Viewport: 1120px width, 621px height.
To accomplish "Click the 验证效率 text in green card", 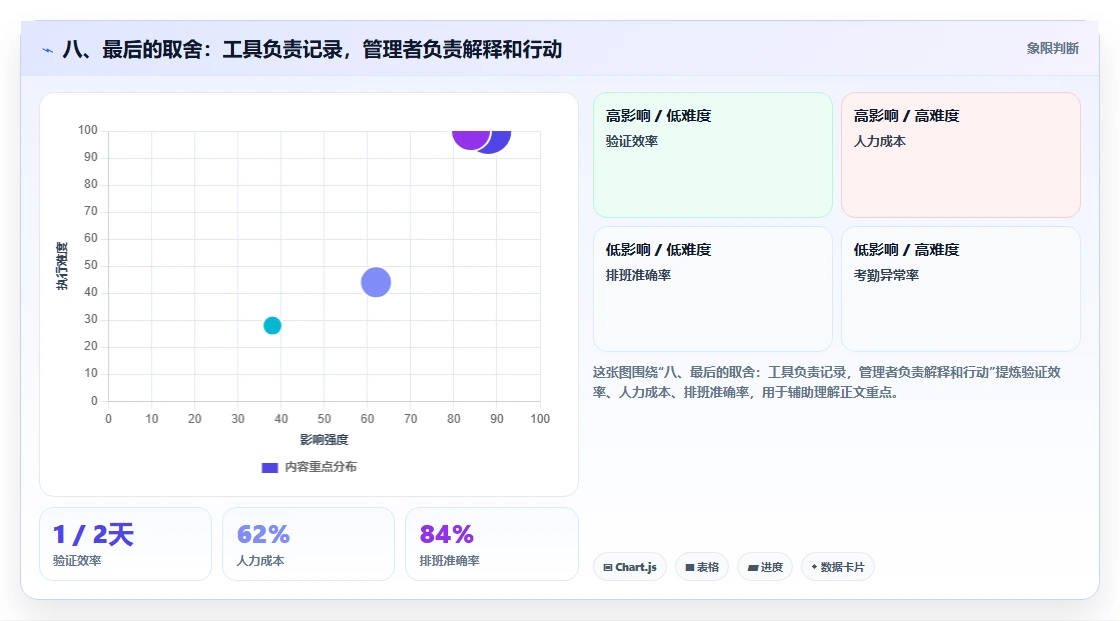I will (631, 141).
